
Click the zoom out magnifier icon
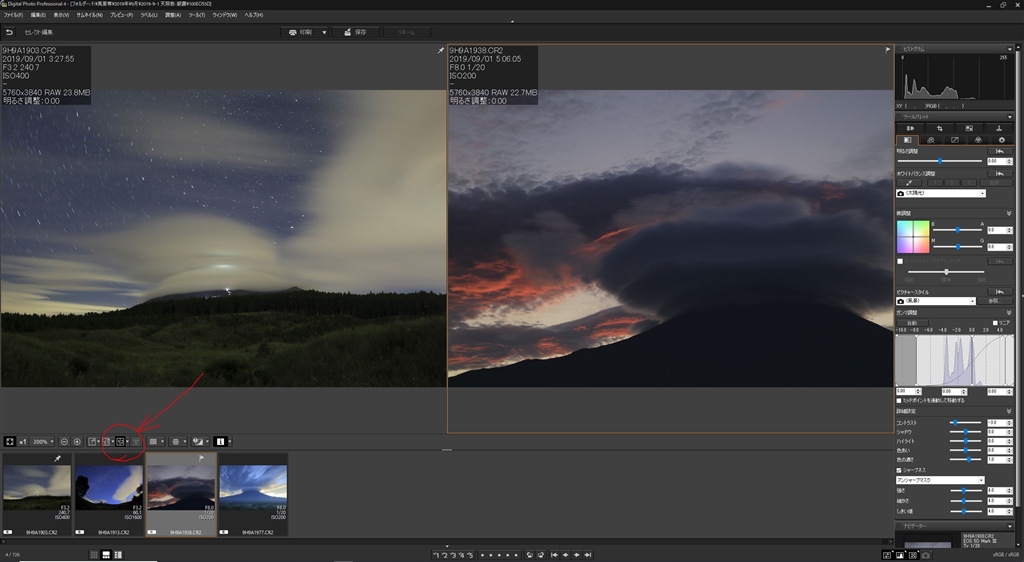pyautogui.click(x=64, y=441)
